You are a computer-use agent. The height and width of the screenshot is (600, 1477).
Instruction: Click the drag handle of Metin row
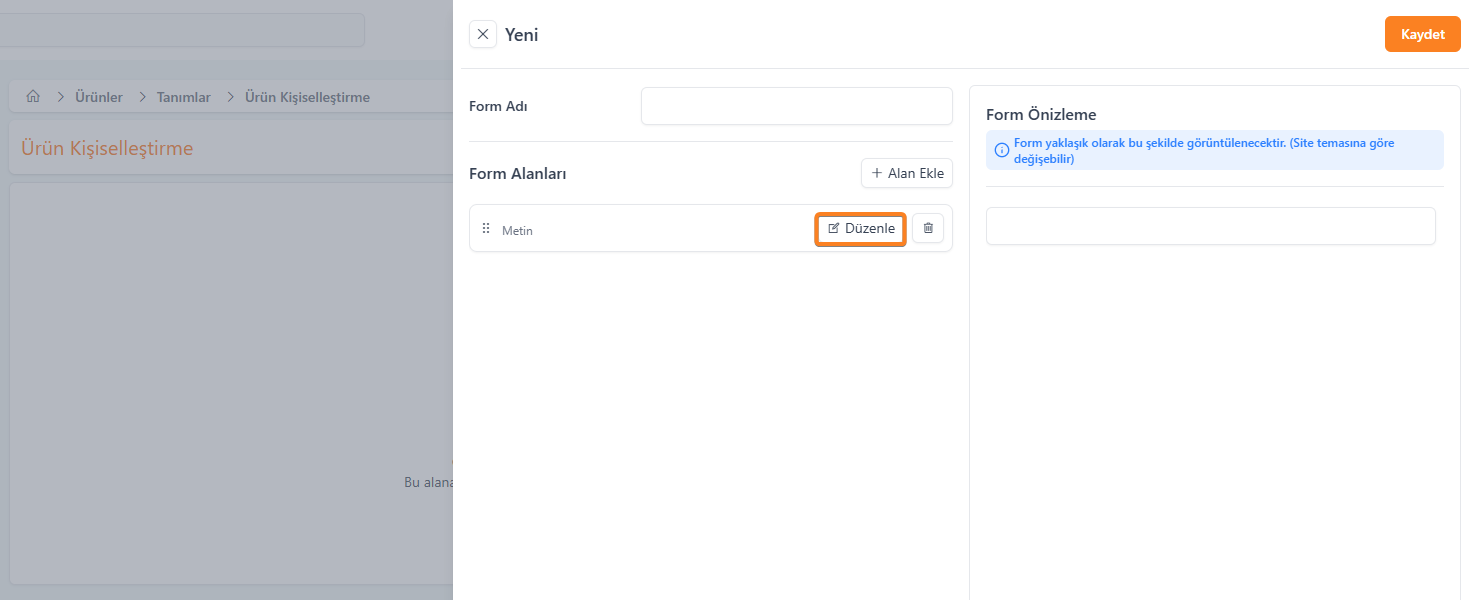pos(486,228)
